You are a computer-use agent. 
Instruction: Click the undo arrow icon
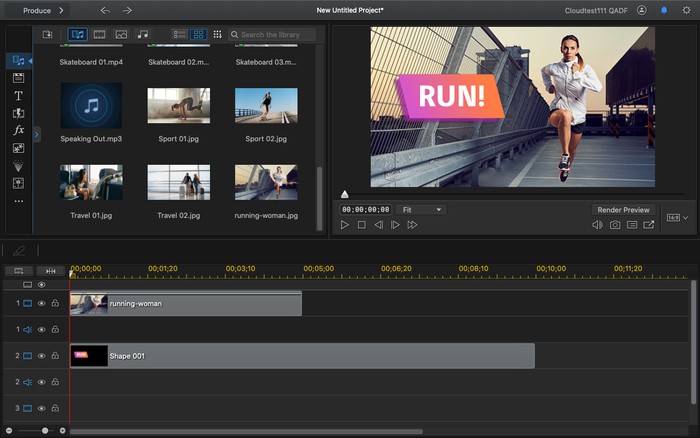[106, 10]
